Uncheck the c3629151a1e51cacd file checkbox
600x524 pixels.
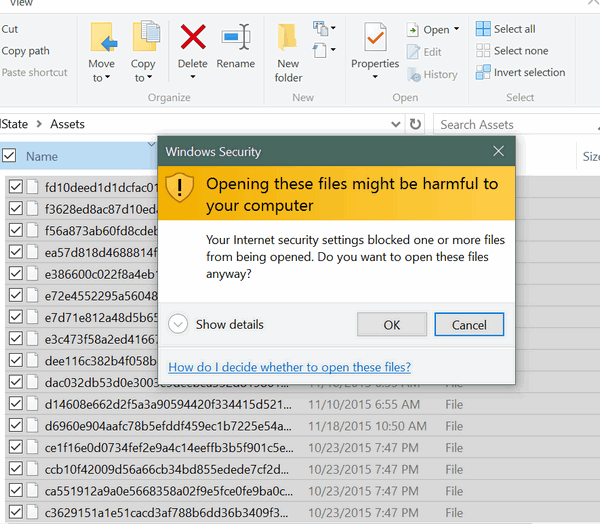click(16, 512)
